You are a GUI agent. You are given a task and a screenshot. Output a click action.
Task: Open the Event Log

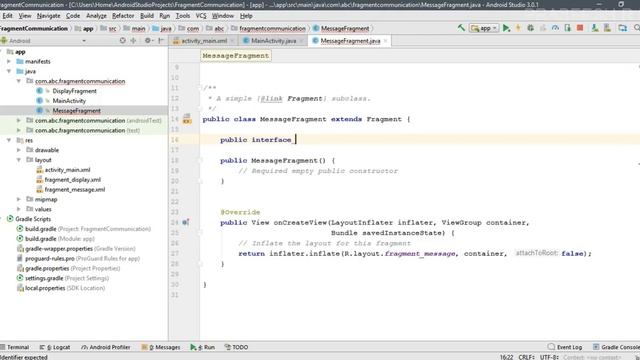click(565, 347)
